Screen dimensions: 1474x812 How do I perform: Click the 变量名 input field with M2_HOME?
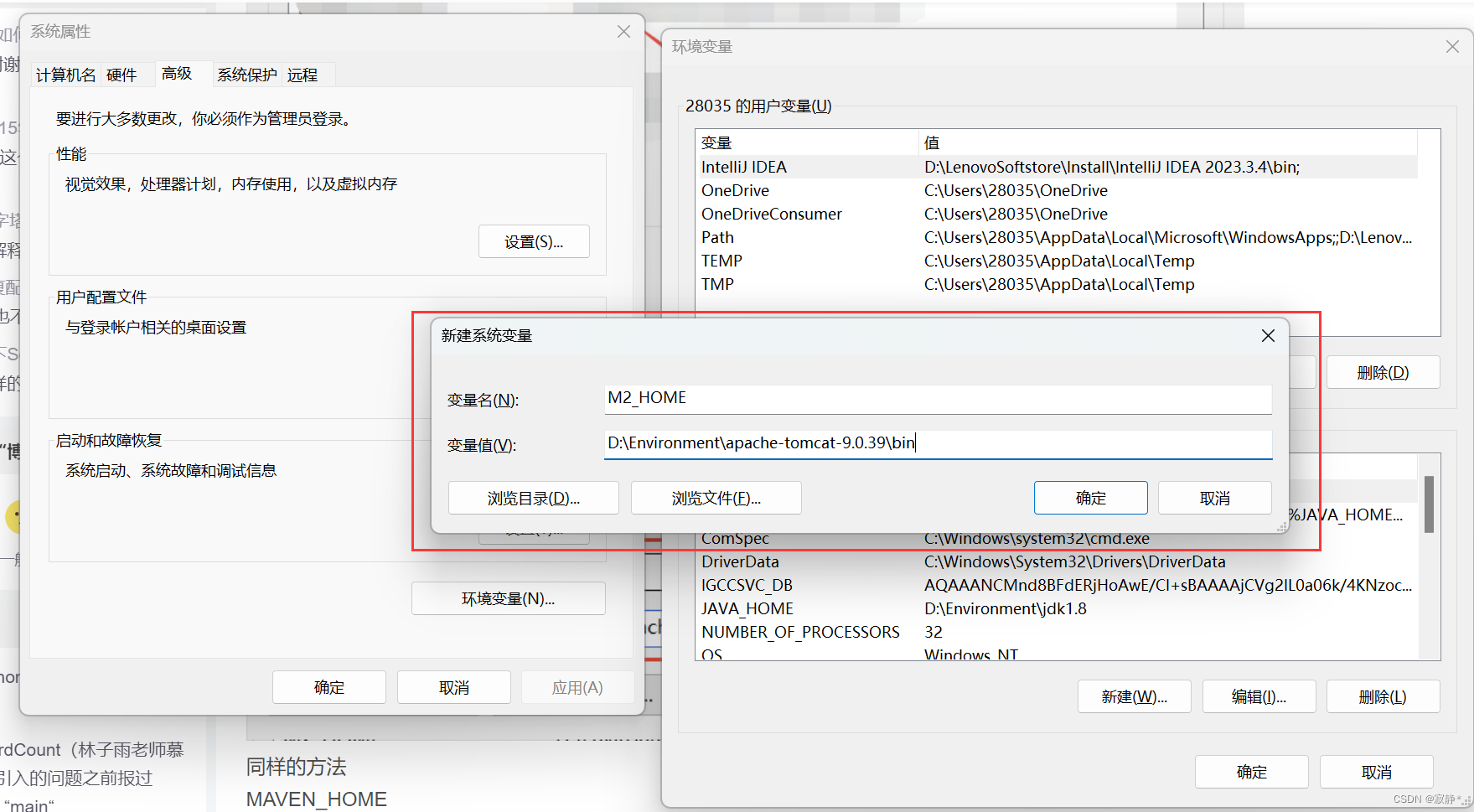(x=938, y=398)
